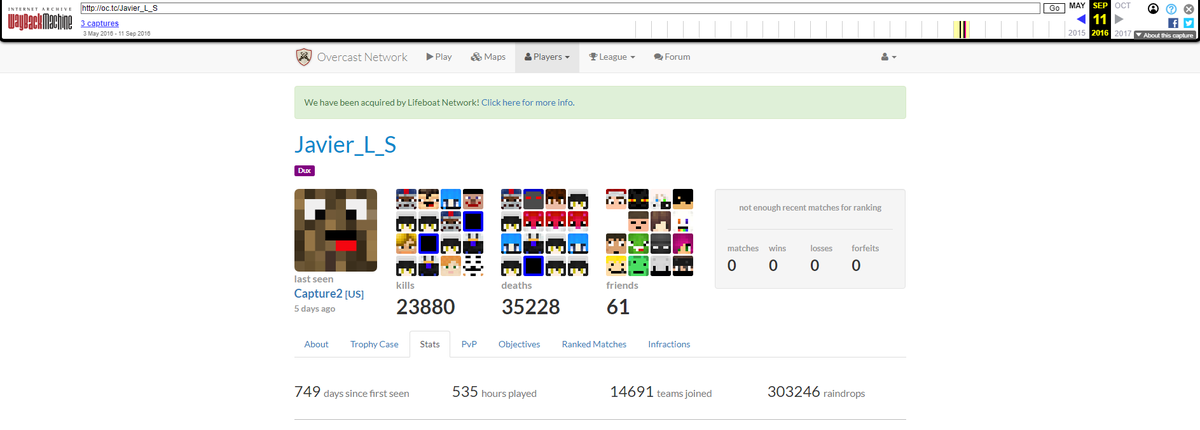Open the PvP tab
1200x430 pixels.
click(x=469, y=344)
